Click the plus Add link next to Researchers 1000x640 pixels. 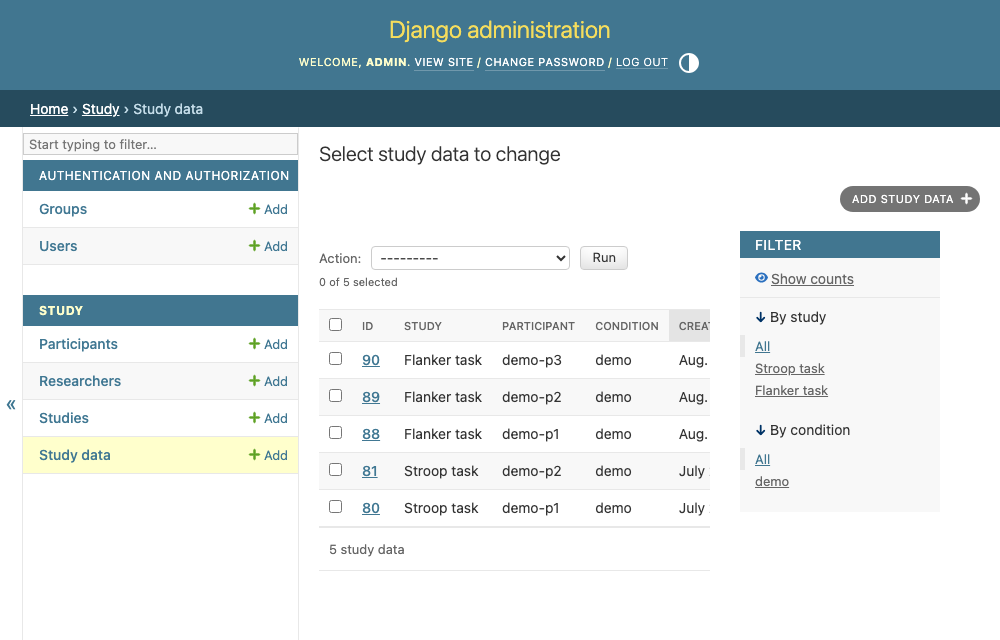[268, 381]
